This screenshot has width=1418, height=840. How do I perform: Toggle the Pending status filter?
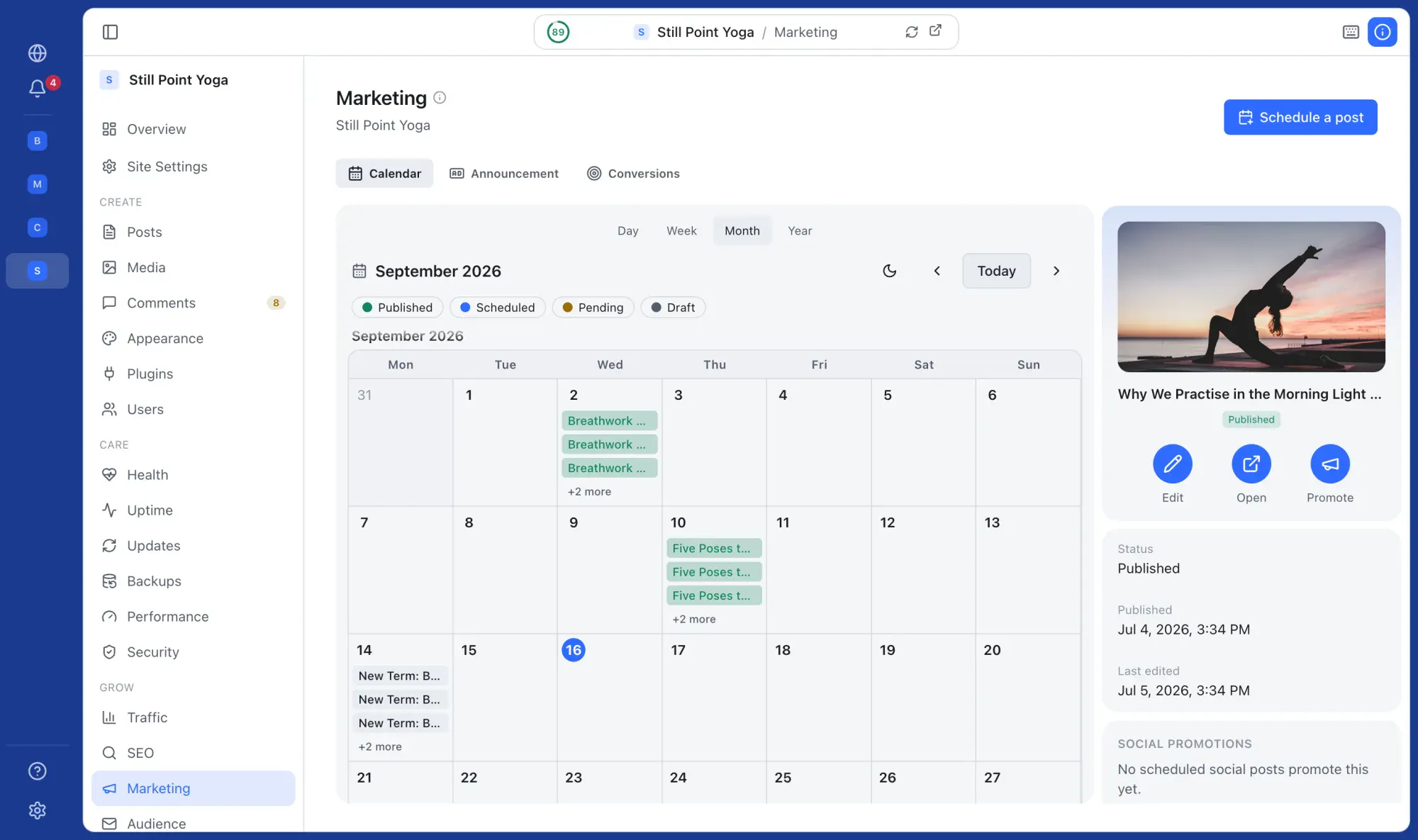[593, 307]
